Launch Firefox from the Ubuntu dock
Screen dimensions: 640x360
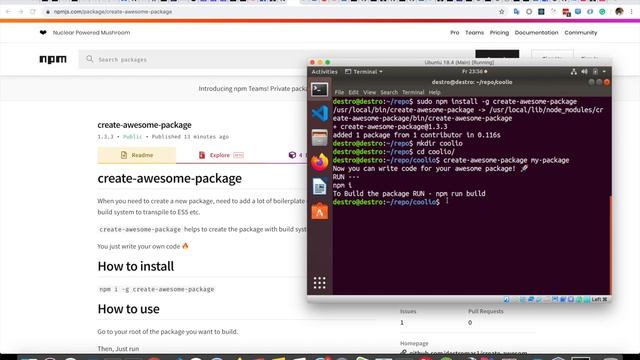coord(320,162)
